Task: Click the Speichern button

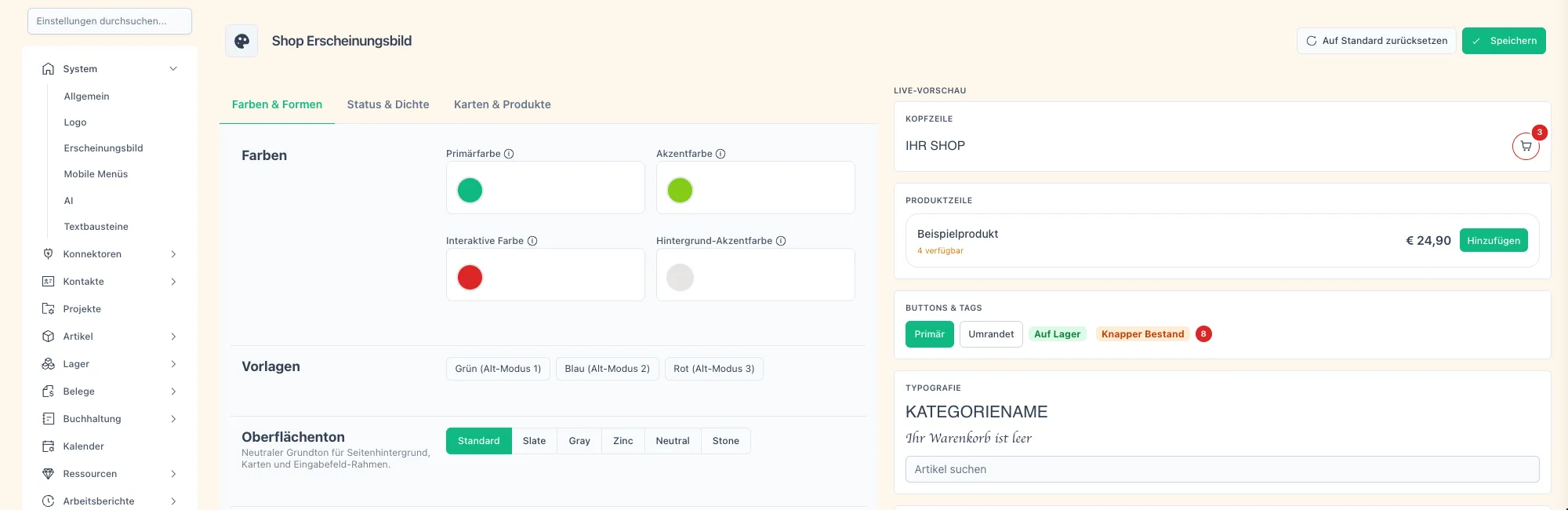Action: (1504, 41)
